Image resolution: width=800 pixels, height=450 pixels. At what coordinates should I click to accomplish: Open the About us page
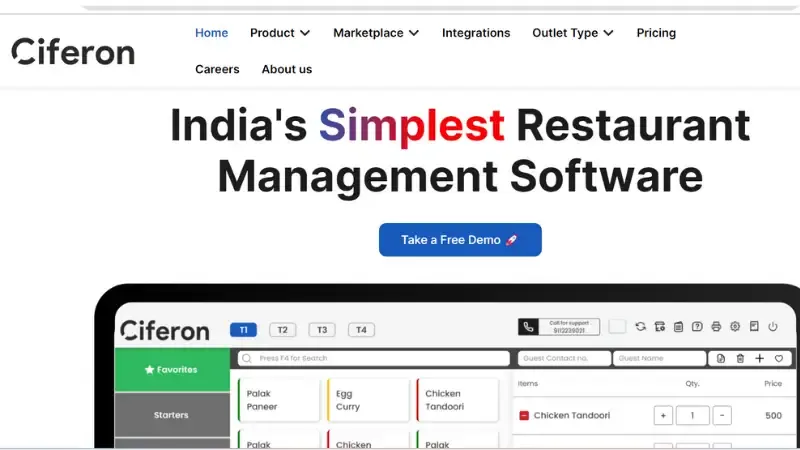pos(287,69)
